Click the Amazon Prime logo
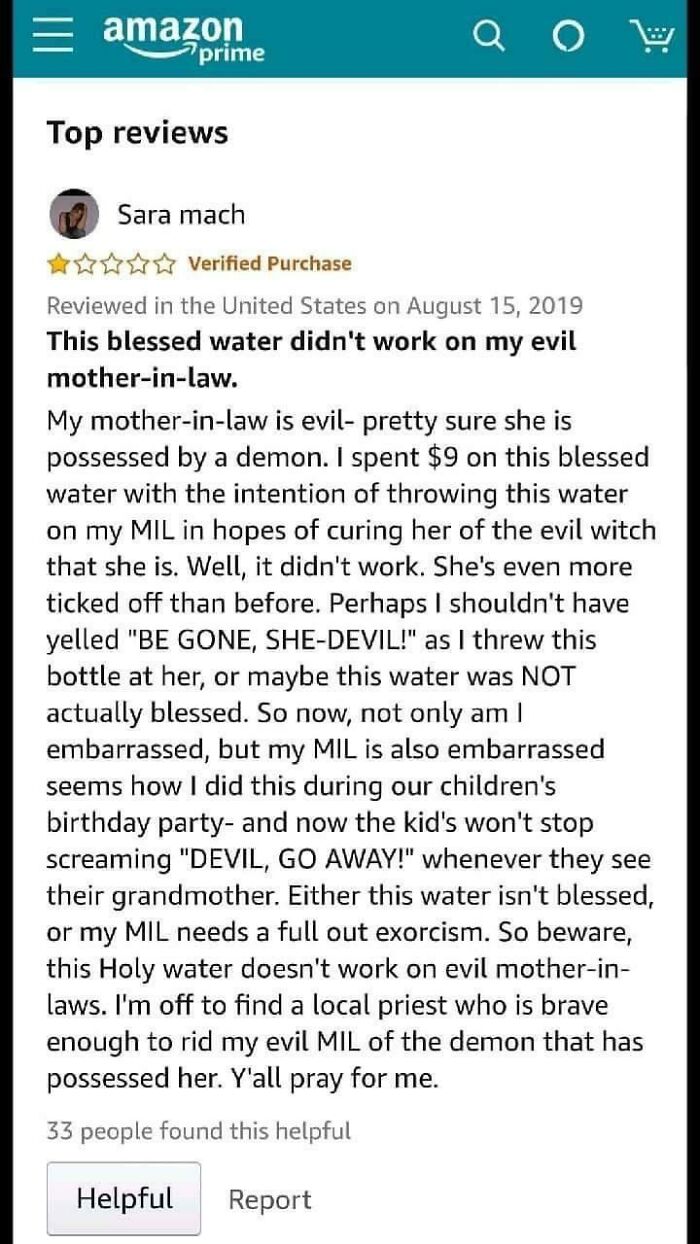700x1244 pixels. click(180, 38)
